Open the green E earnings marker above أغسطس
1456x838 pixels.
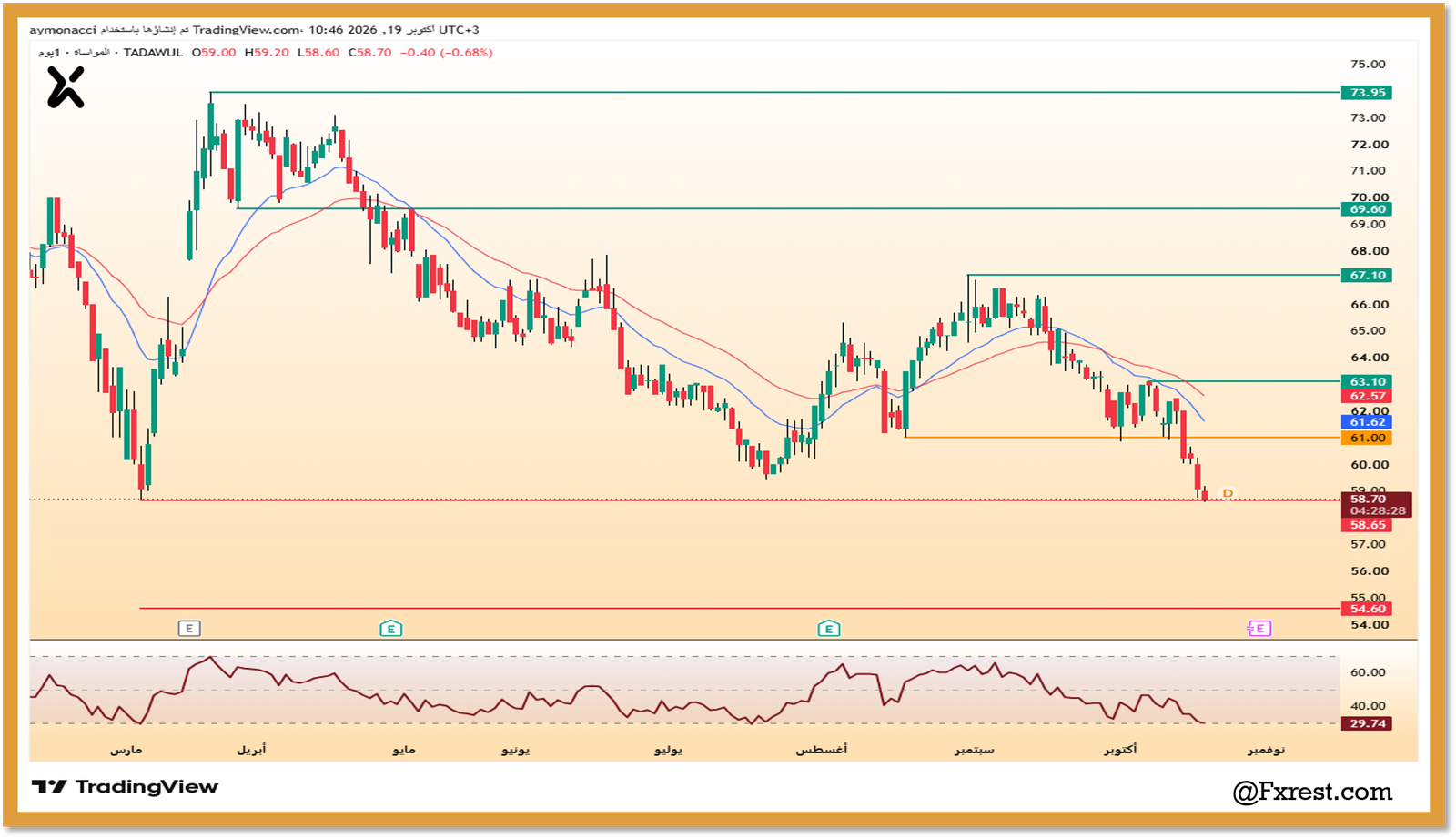pos(828,629)
